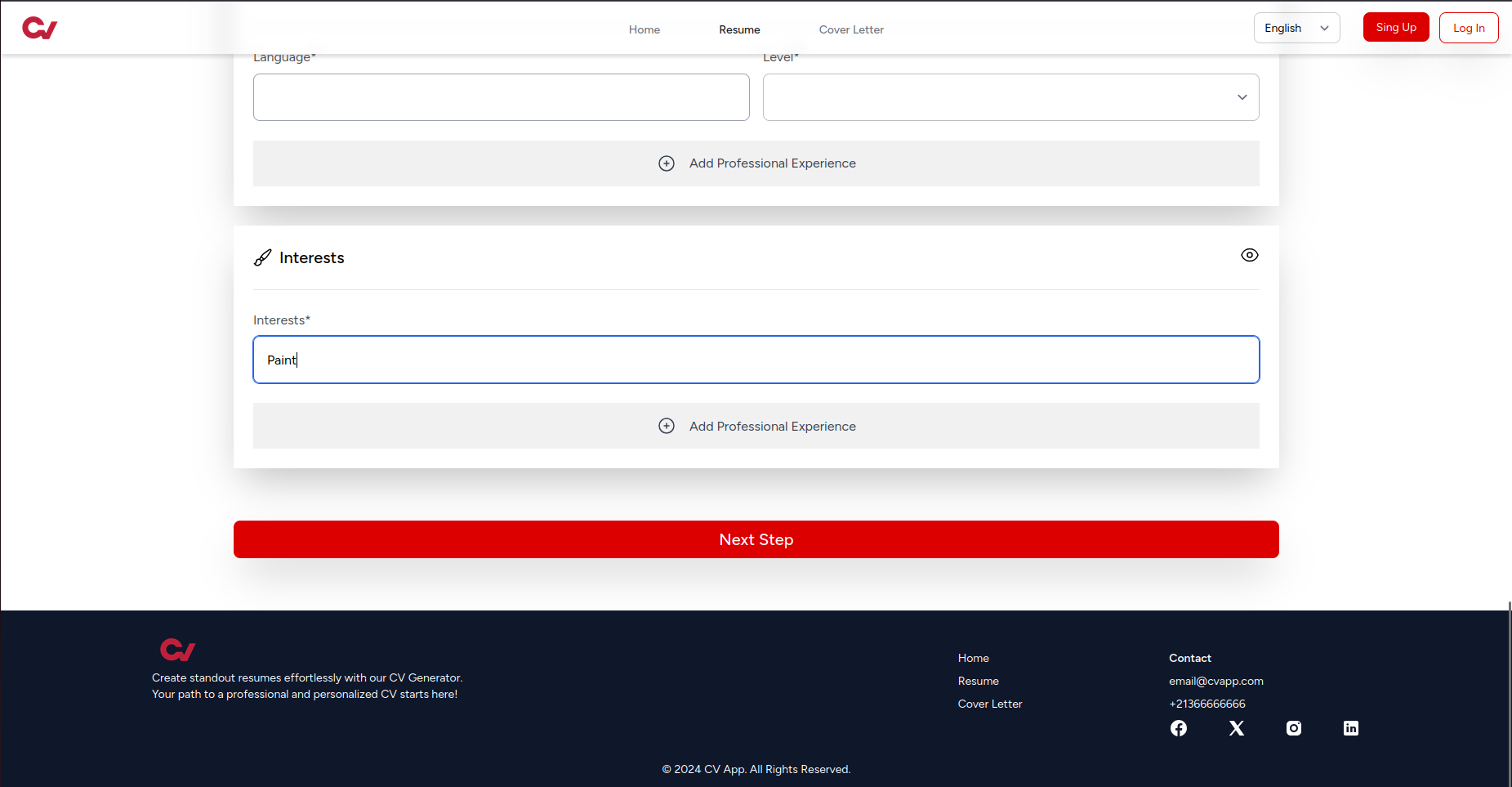Click the Instagram icon in footer
This screenshot has height=787, width=1512.
[x=1293, y=728]
